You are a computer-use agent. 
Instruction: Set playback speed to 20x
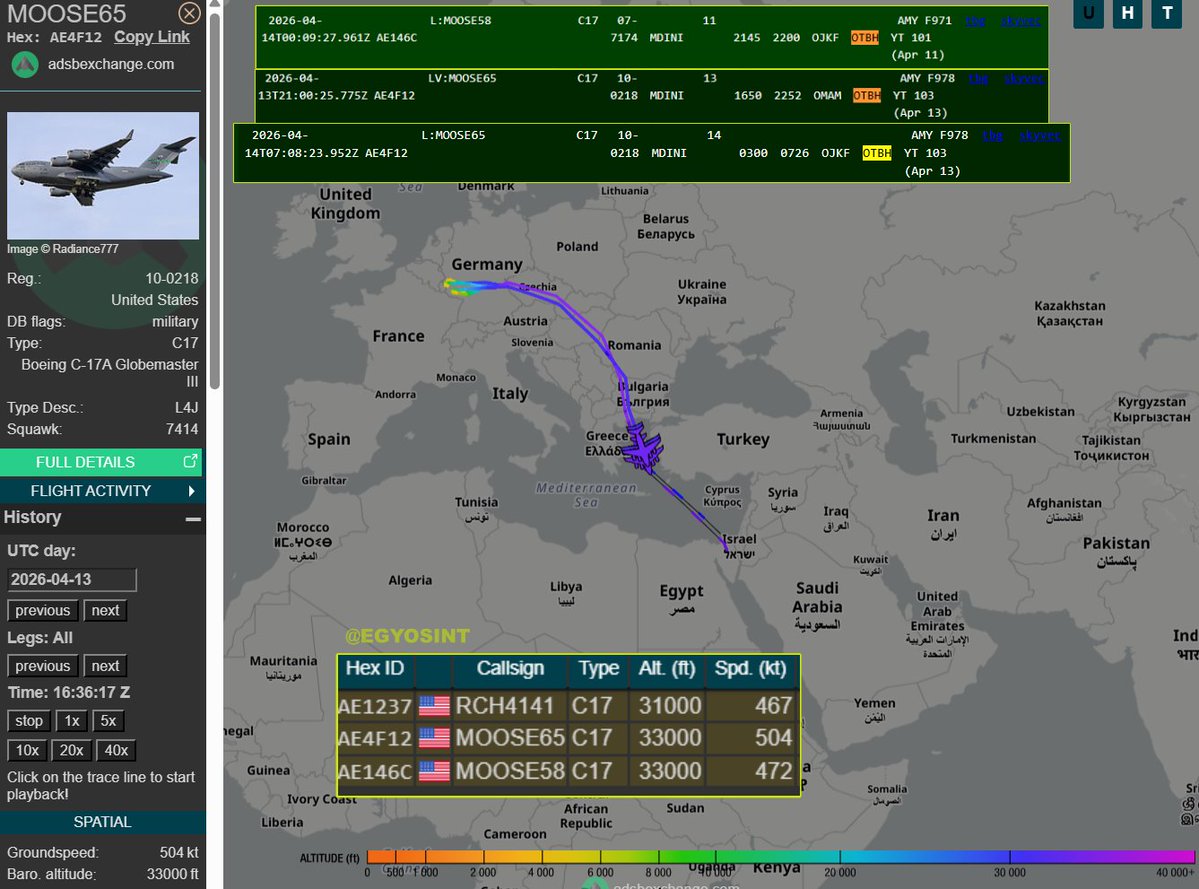point(72,751)
